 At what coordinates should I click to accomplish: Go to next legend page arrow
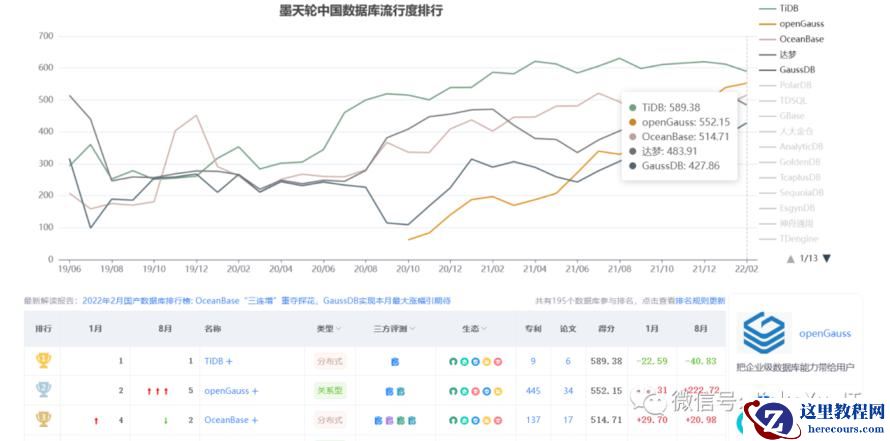(x=826, y=259)
